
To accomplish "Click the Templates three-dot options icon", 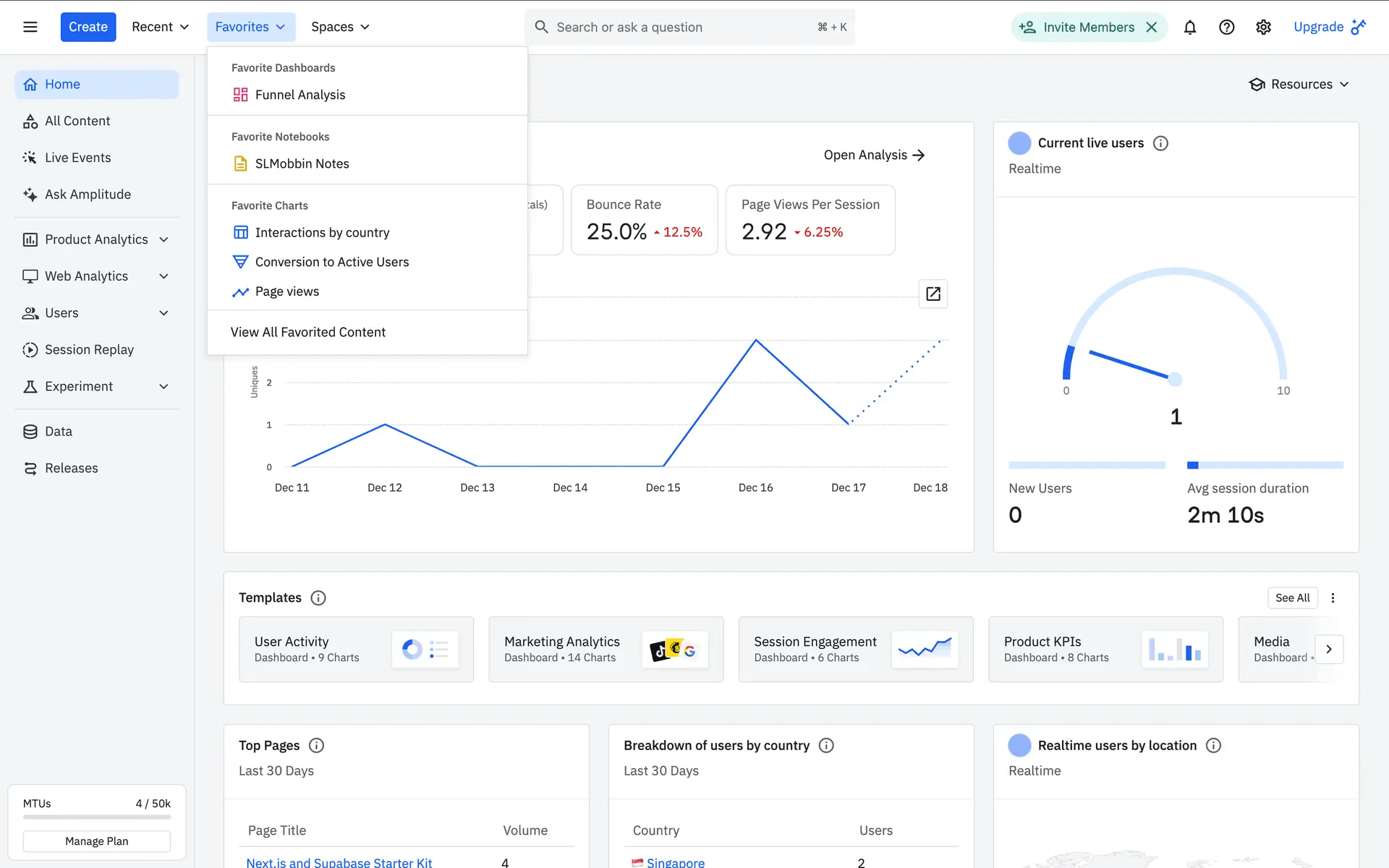I will 1333,597.
